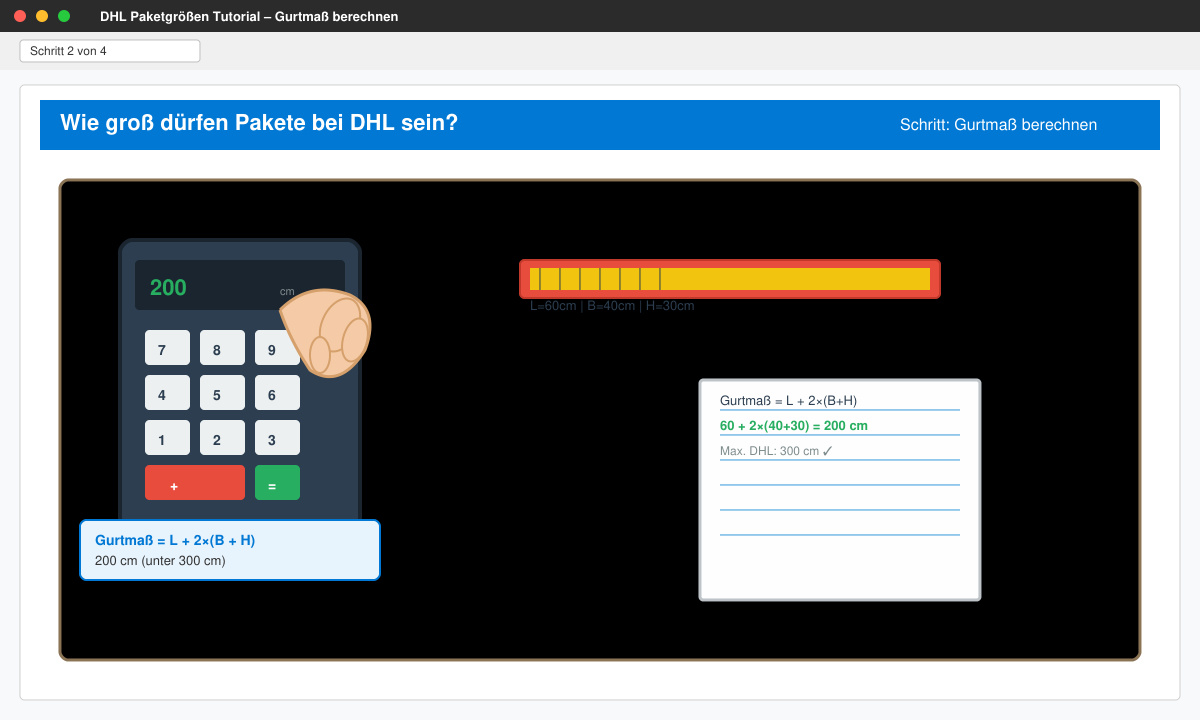Click window title 'DHL Paketgrößen Tutorial'
Image resolution: width=1200 pixels, height=720 pixels.
click(x=181, y=17)
